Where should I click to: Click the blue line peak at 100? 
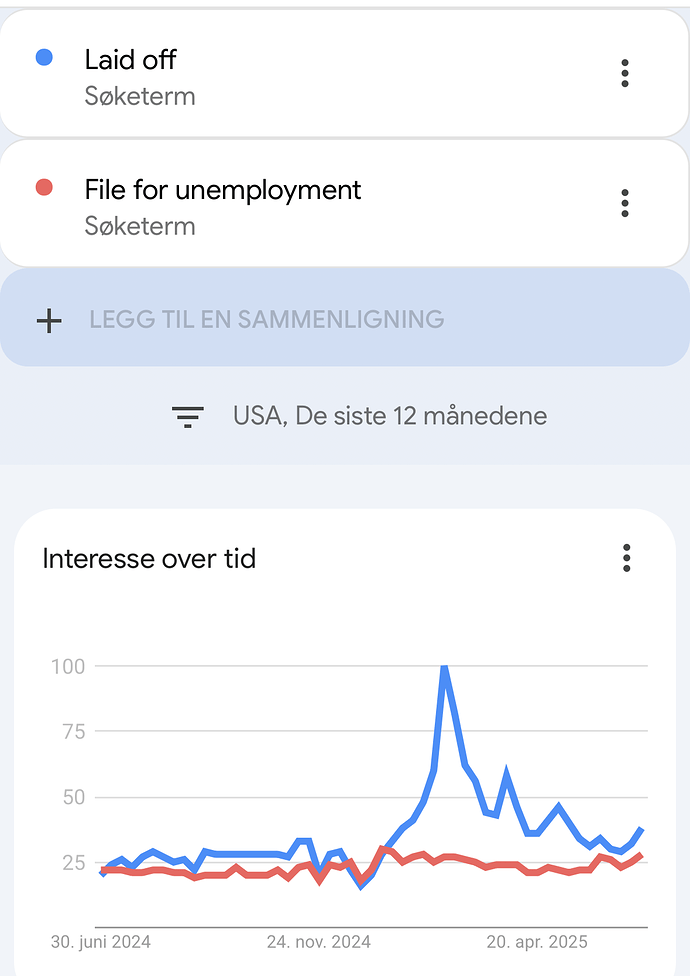pyautogui.click(x=444, y=667)
